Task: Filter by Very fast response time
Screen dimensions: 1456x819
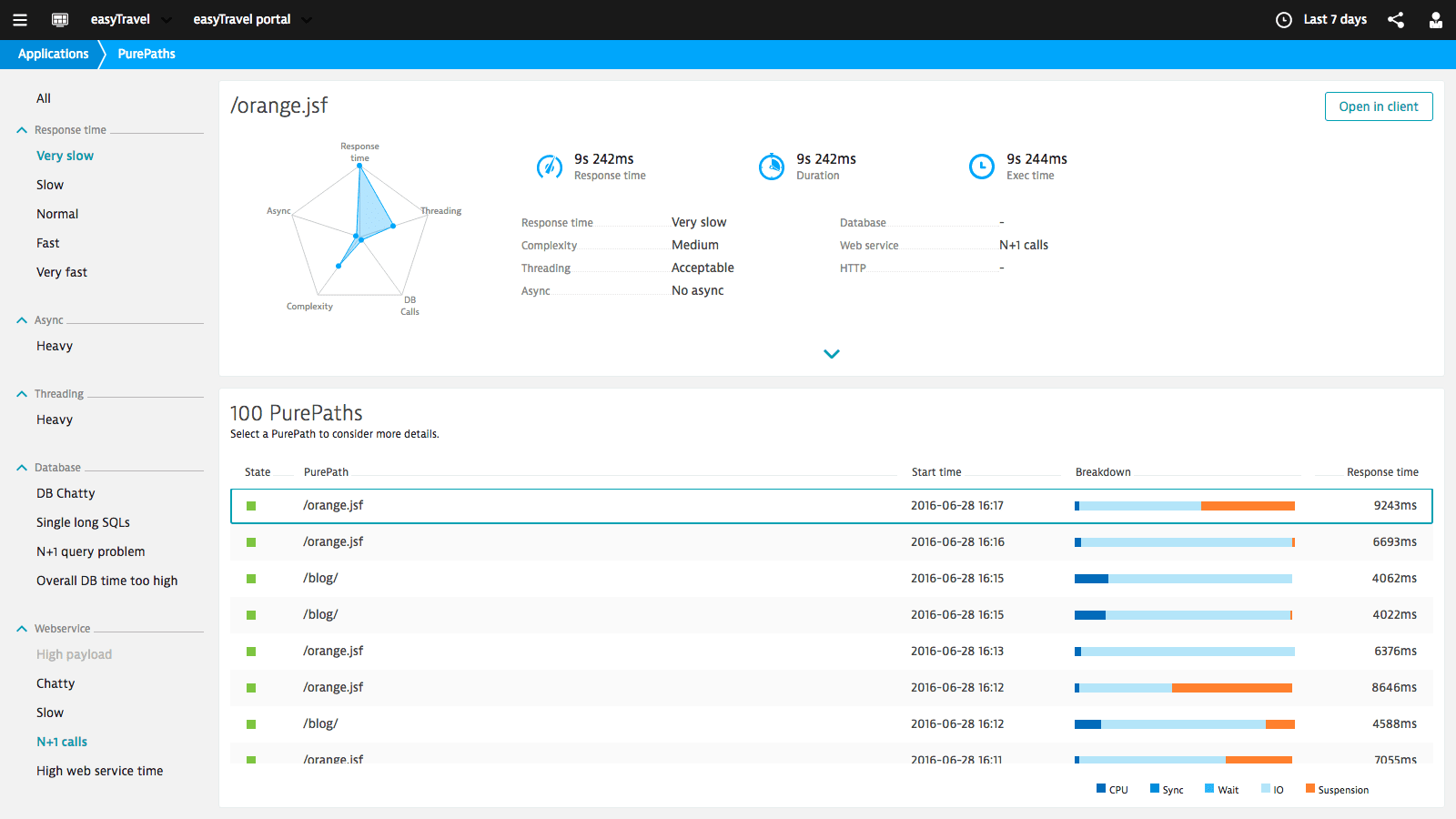Action: pyautogui.click(x=62, y=272)
